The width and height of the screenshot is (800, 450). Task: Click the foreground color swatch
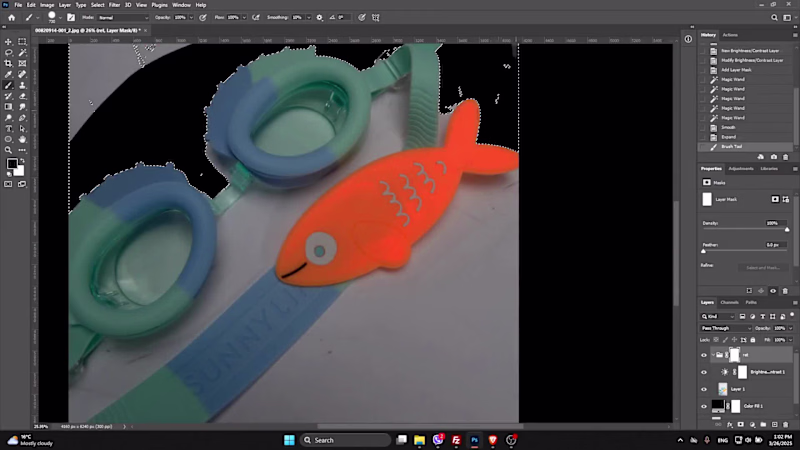click(x=12, y=164)
